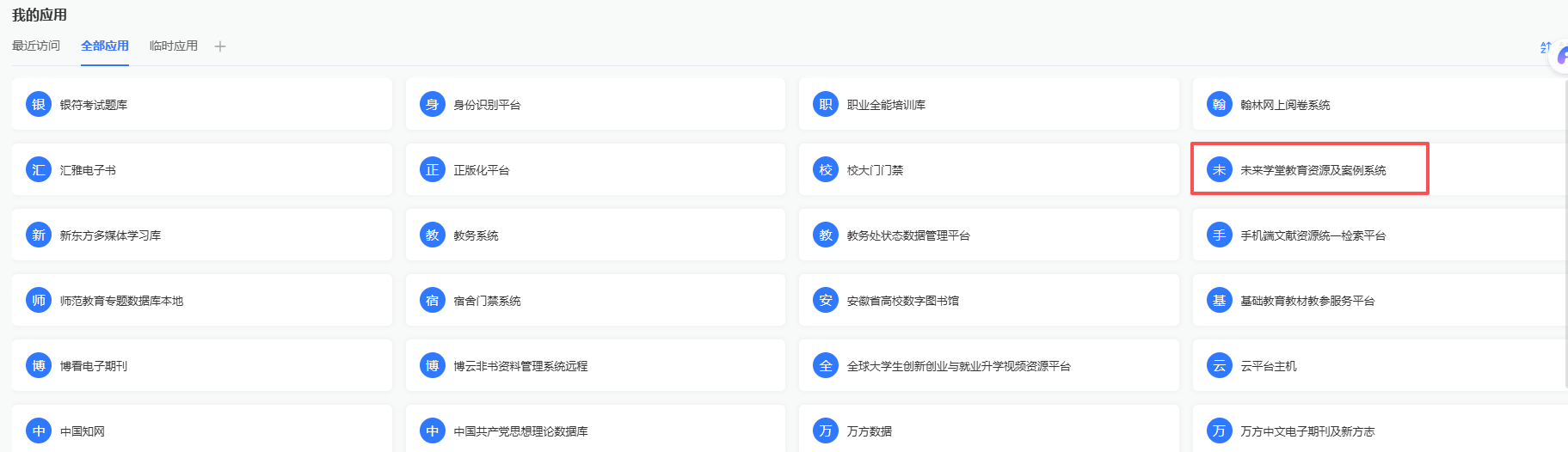Screen dimensions: 1568x452
Task: Click the floating assistant icon at right edge
Action: 1560,57
